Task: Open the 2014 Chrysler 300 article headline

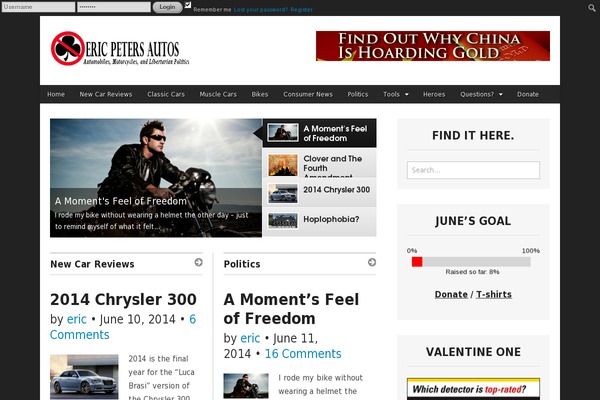Action: tap(123, 299)
